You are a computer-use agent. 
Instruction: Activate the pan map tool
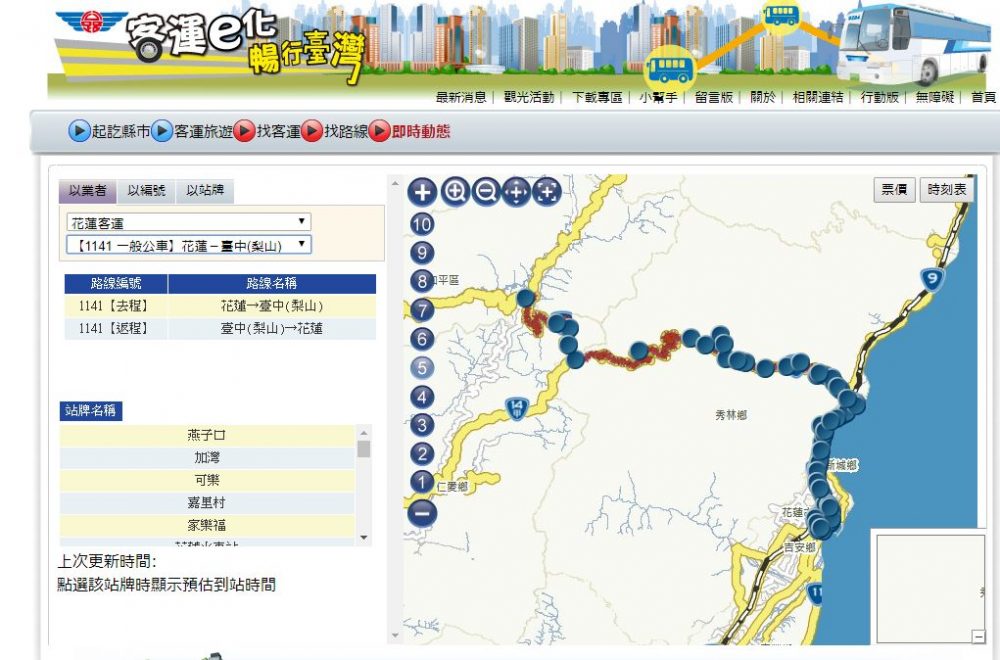coord(516,191)
